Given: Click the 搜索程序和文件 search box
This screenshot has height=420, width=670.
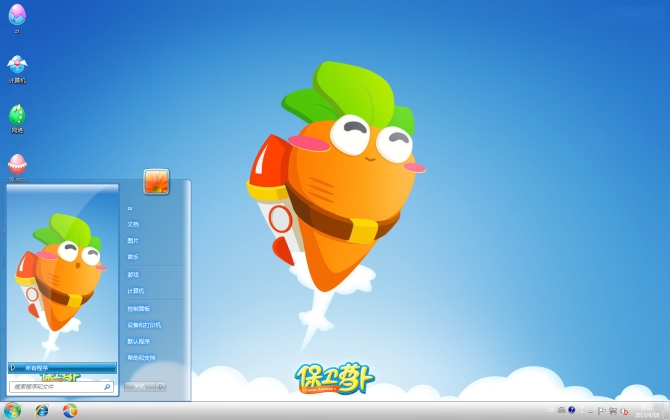Looking at the screenshot, I should 62,387.
